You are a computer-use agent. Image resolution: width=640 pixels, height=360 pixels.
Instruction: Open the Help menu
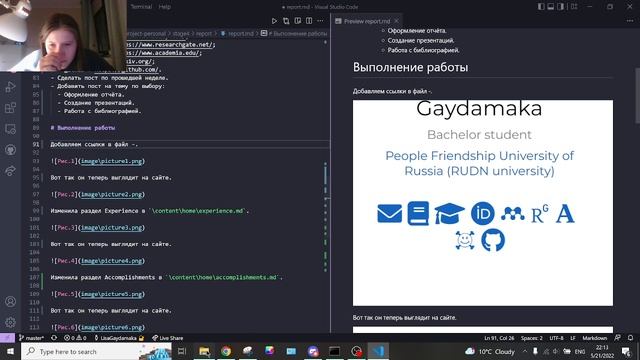[x=164, y=7]
